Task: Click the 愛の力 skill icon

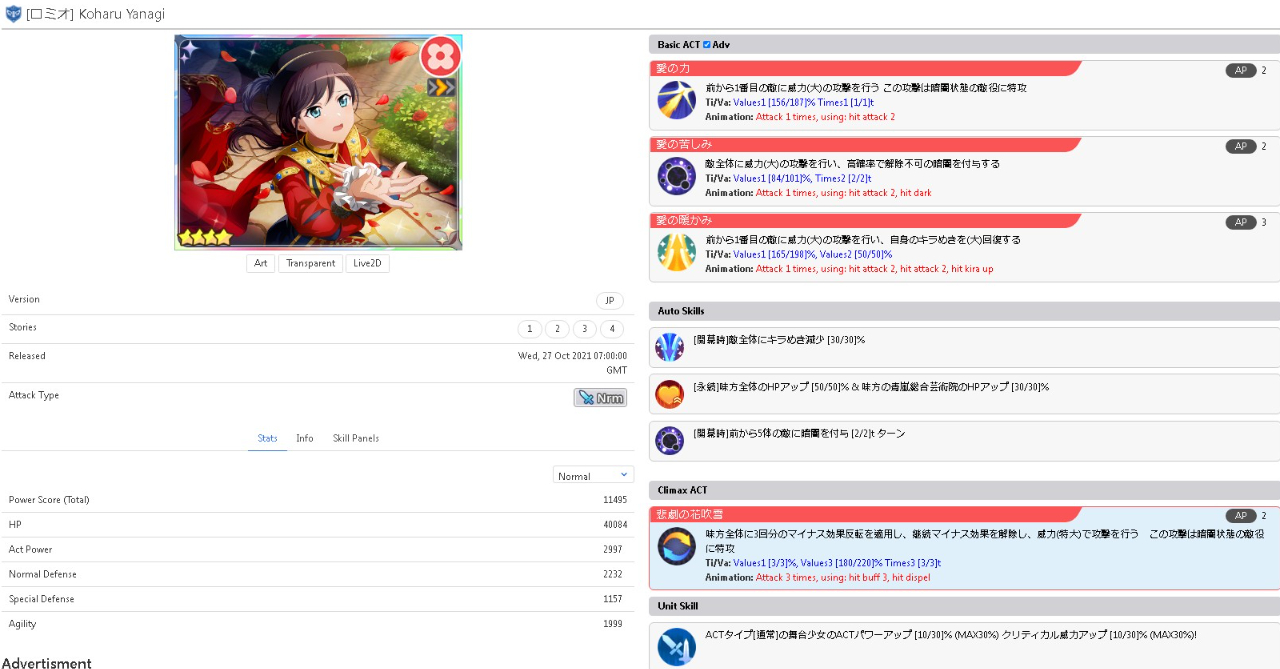Action: (x=676, y=100)
